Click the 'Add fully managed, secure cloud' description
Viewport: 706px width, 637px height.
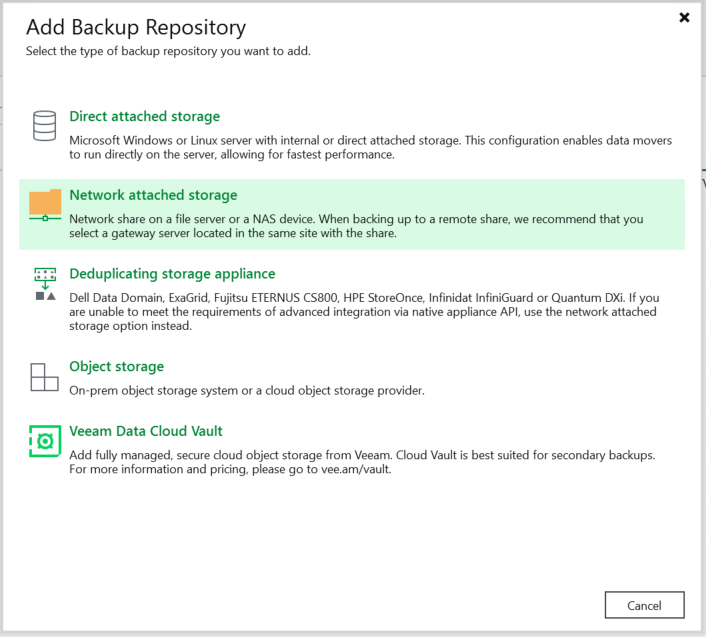tap(362, 462)
